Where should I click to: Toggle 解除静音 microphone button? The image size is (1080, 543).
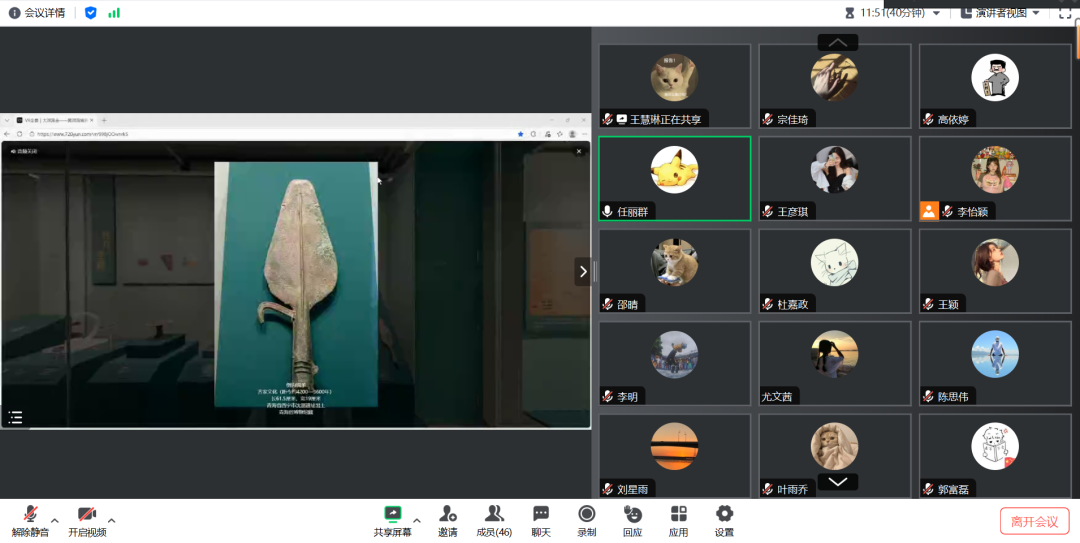coord(30,514)
